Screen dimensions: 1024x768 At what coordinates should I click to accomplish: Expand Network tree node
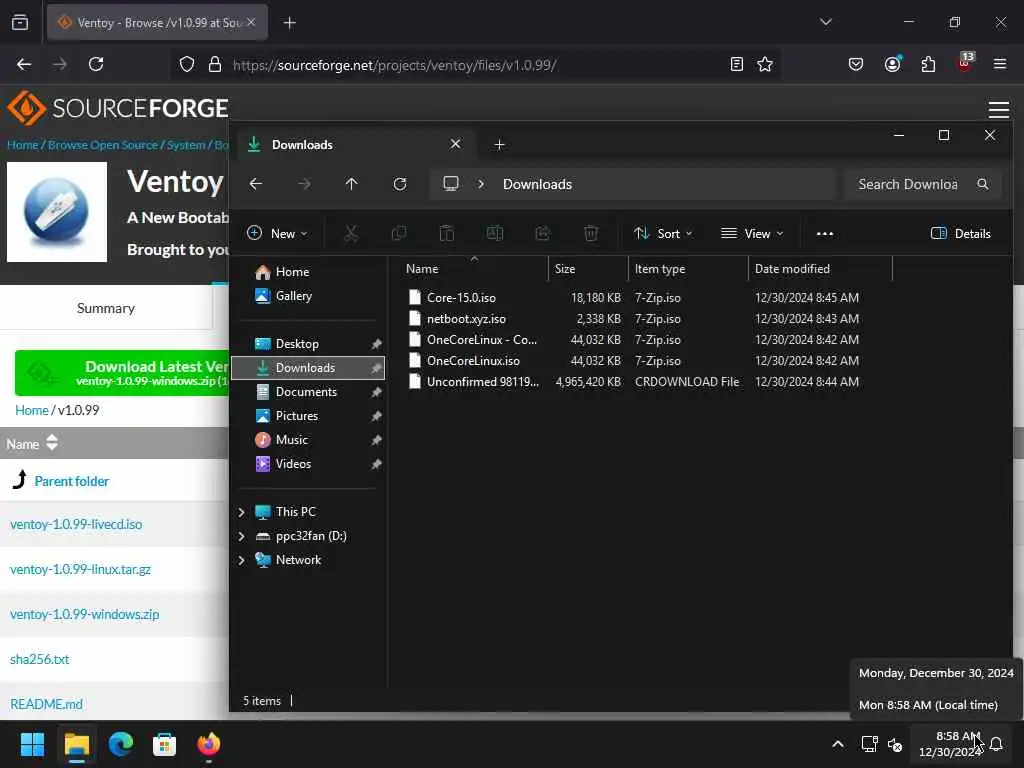tap(242, 560)
